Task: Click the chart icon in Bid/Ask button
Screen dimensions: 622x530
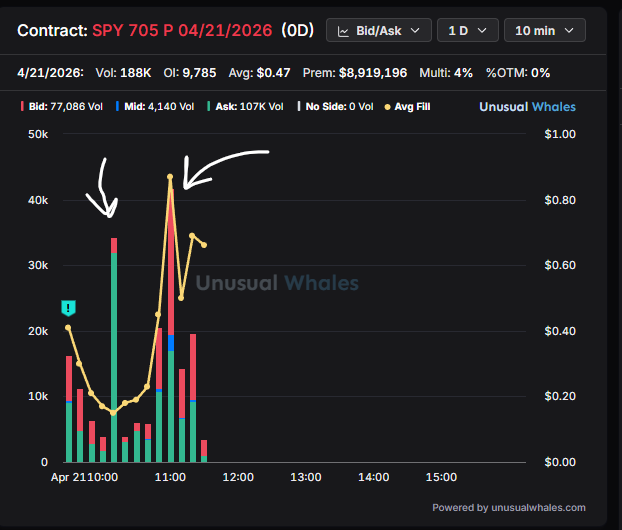Action: point(343,31)
